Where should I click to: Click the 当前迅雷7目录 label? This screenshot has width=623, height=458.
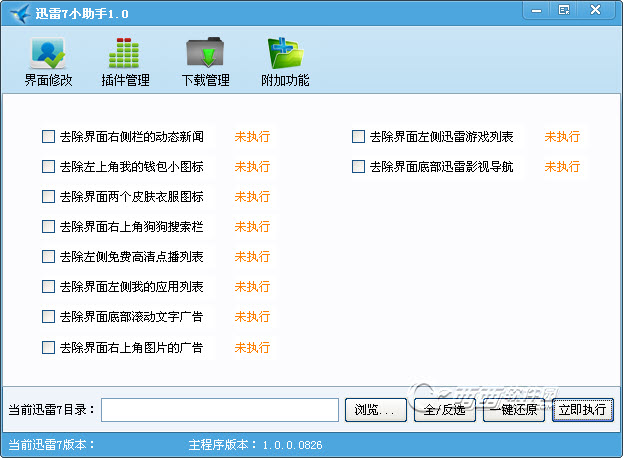pos(52,410)
